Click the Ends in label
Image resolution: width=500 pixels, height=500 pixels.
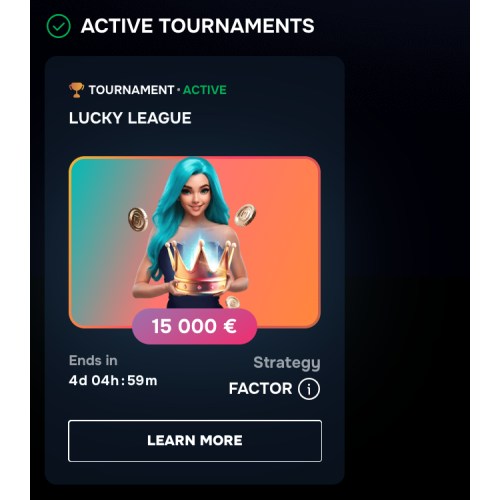pyautogui.click(x=93, y=361)
